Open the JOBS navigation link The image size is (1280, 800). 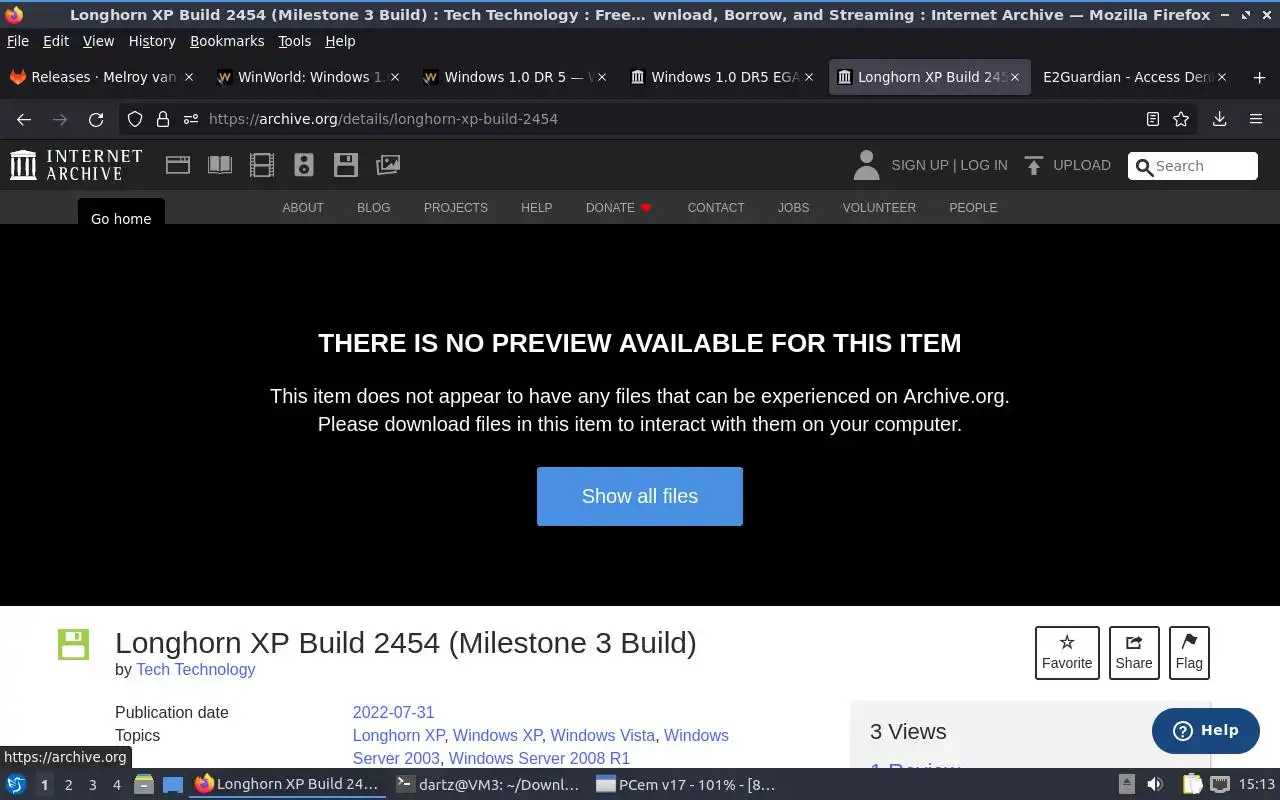pyautogui.click(x=793, y=208)
